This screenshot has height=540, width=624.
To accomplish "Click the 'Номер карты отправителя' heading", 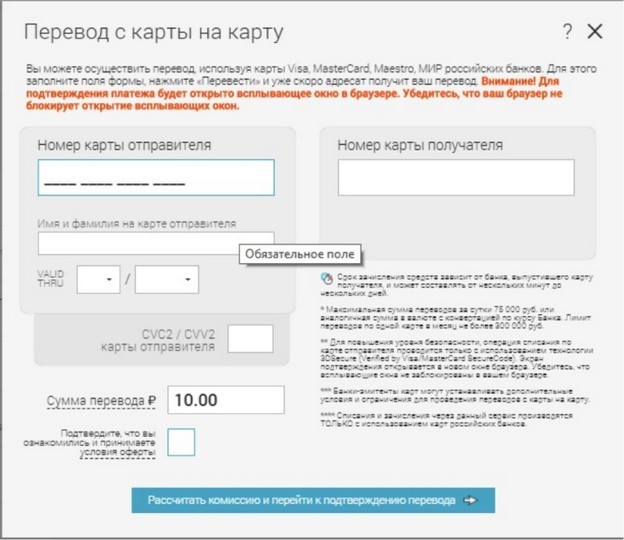I will pyautogui.click(x=124, y=145).
